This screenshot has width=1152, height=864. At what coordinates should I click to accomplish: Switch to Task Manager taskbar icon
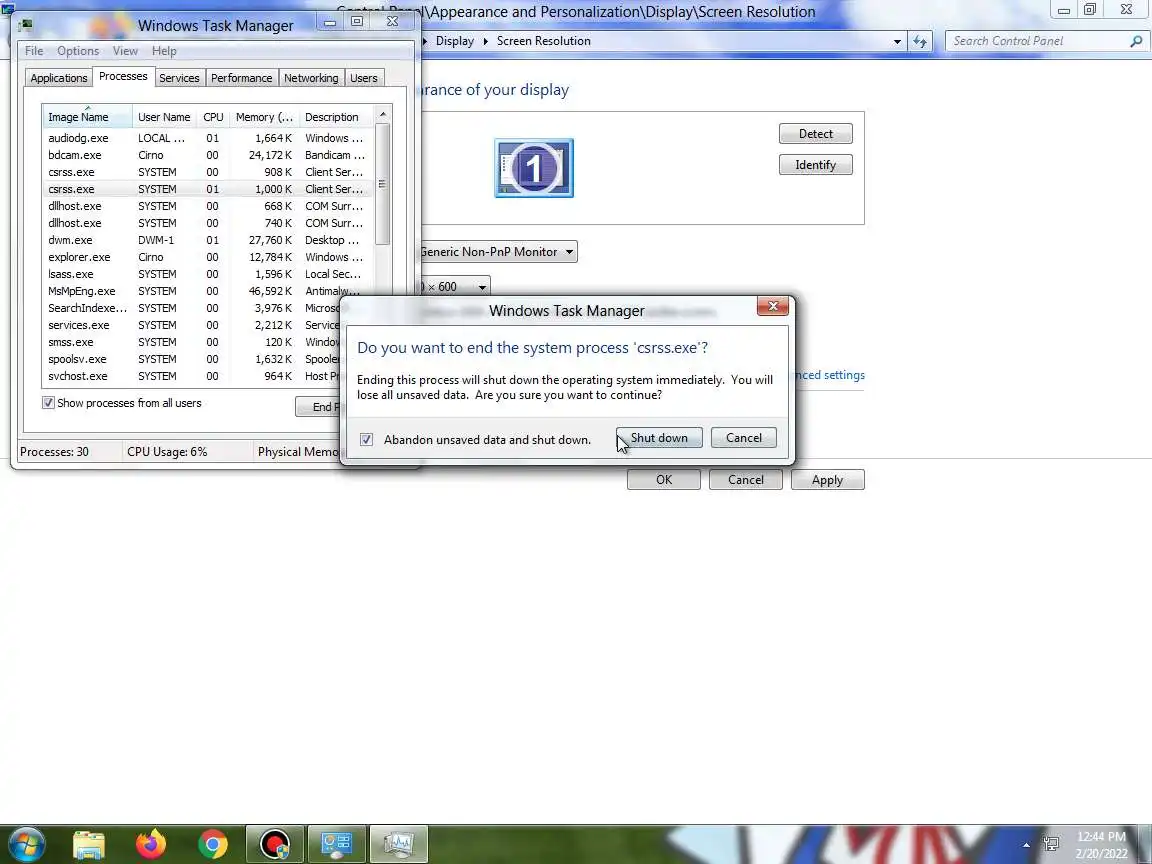coord(398,844)
